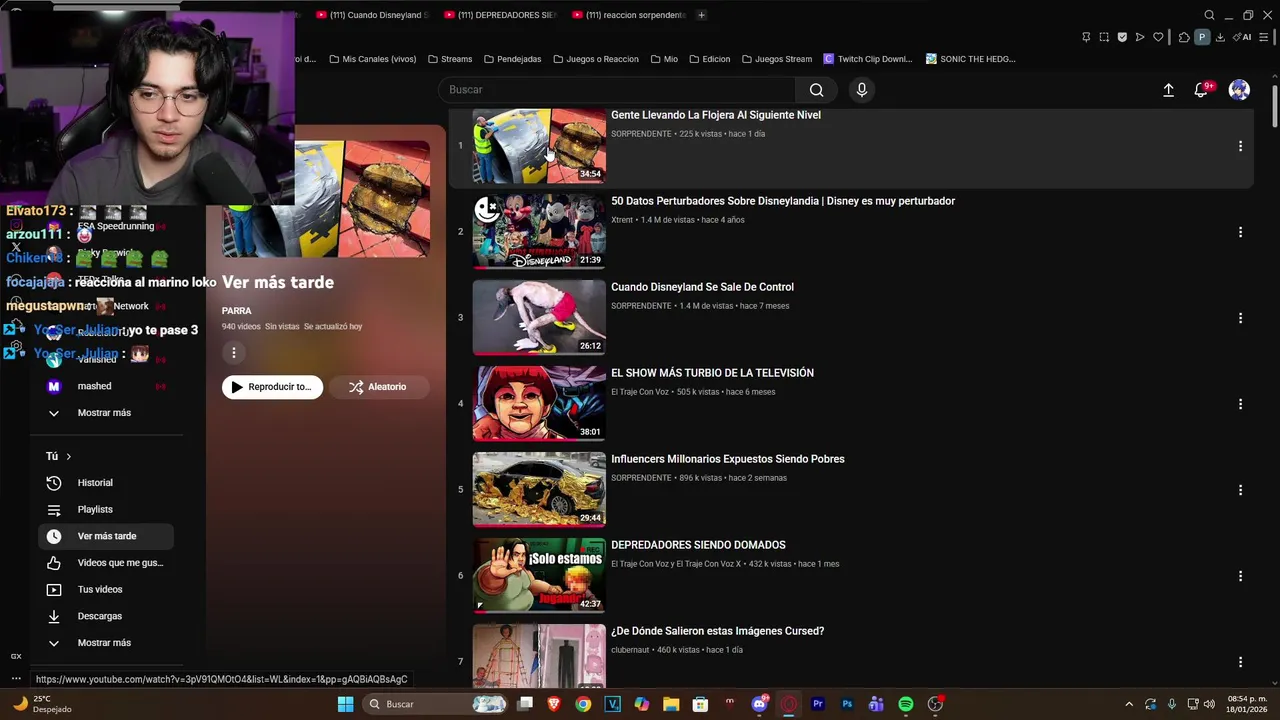Open Tus videos in the sidebar
The image size is (1280, 720).
pos(106,590)
